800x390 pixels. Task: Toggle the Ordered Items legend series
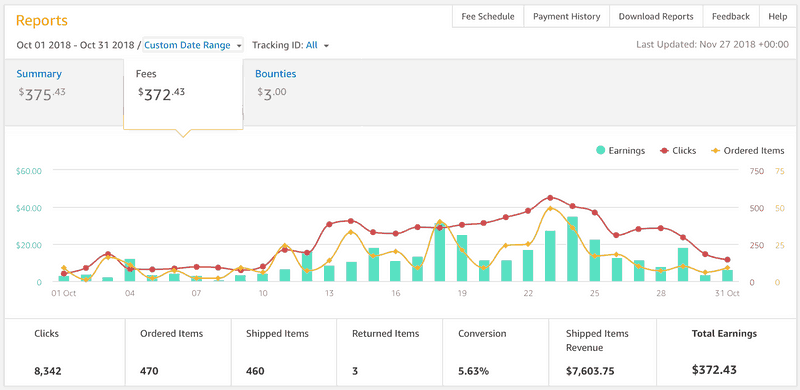tap(748, 151)
